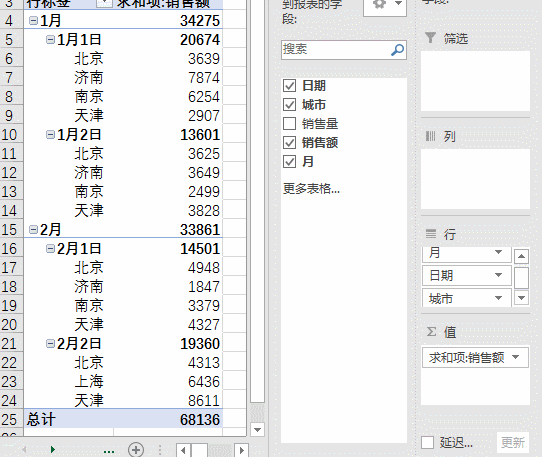
Task: Enable the 销售量 field checkbox
Action: pyautogui.click(x=289, y=123)
